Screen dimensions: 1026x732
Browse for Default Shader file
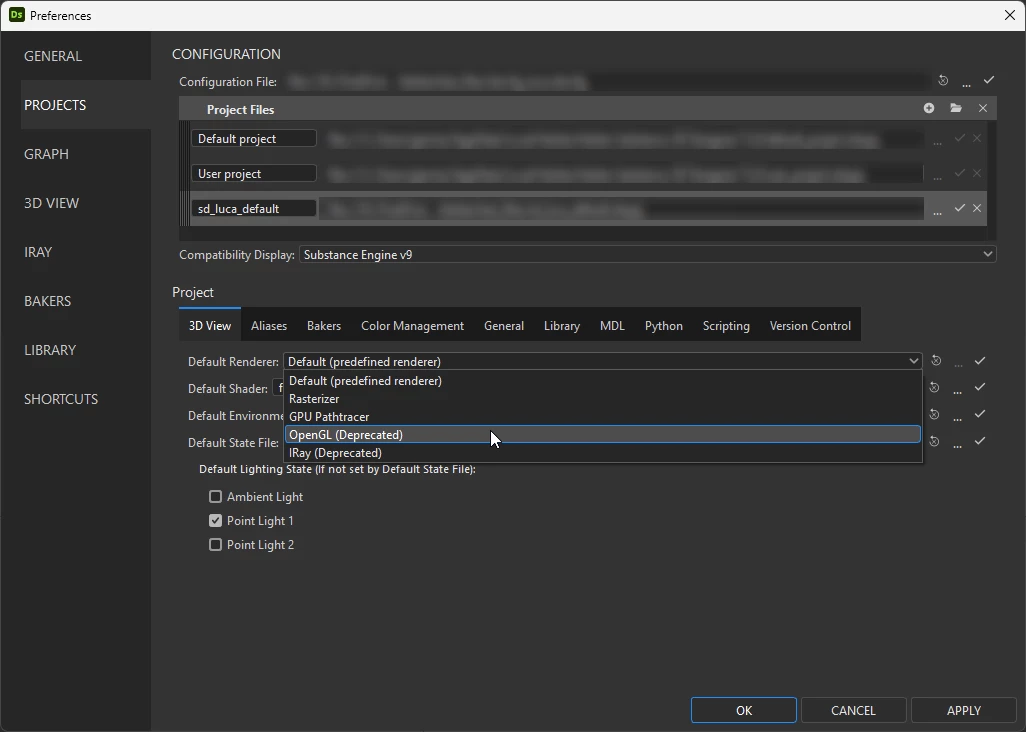(x=957, y=390)
